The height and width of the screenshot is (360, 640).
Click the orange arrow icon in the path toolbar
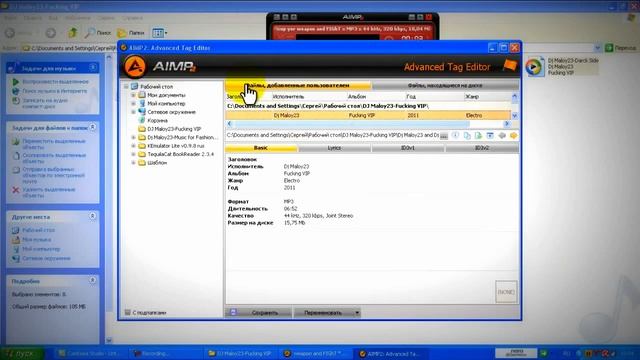click(x=513, y=136)
